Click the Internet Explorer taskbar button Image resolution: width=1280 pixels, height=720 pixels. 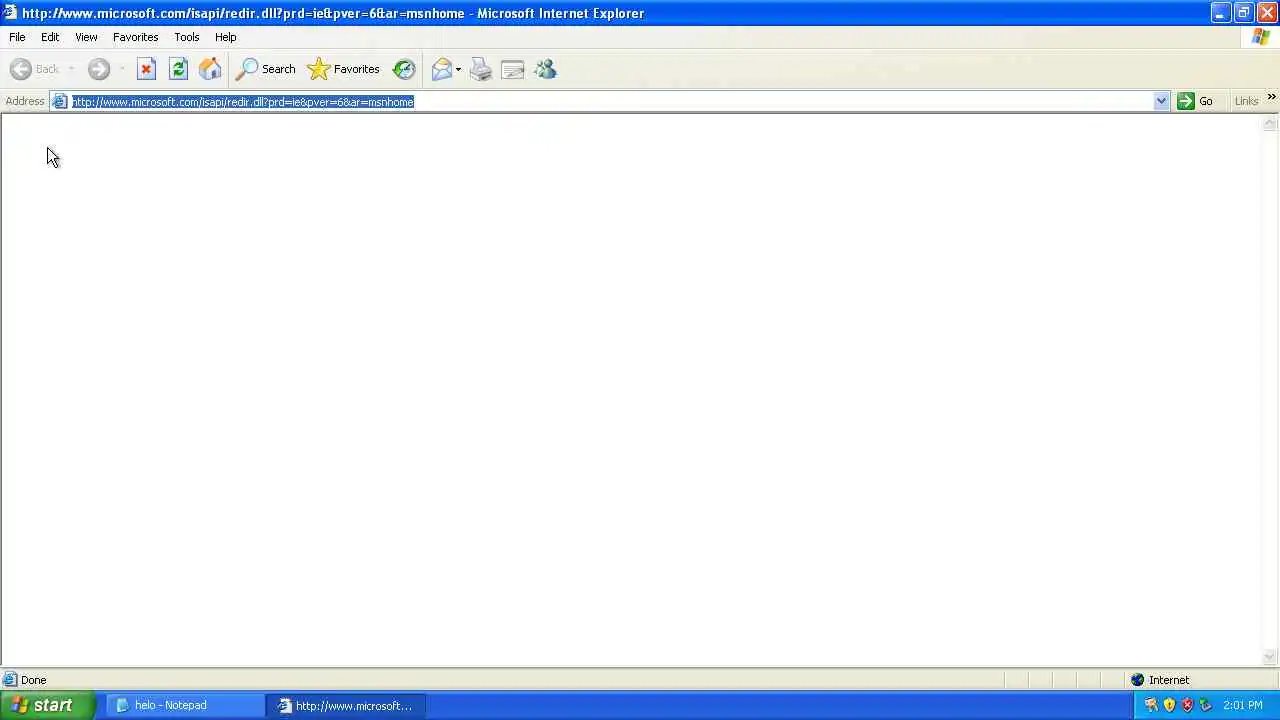[x=347, y=706]
